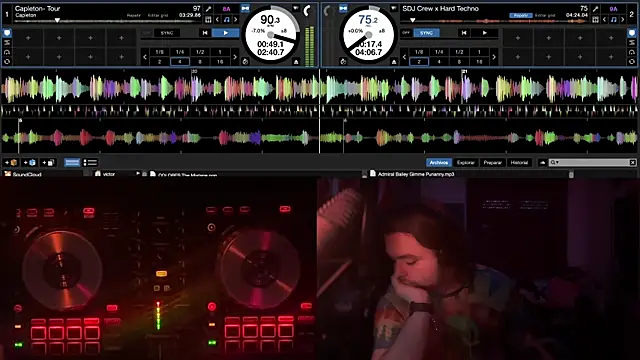
Task: Open the Historial tab
Action: pos(519,162)
